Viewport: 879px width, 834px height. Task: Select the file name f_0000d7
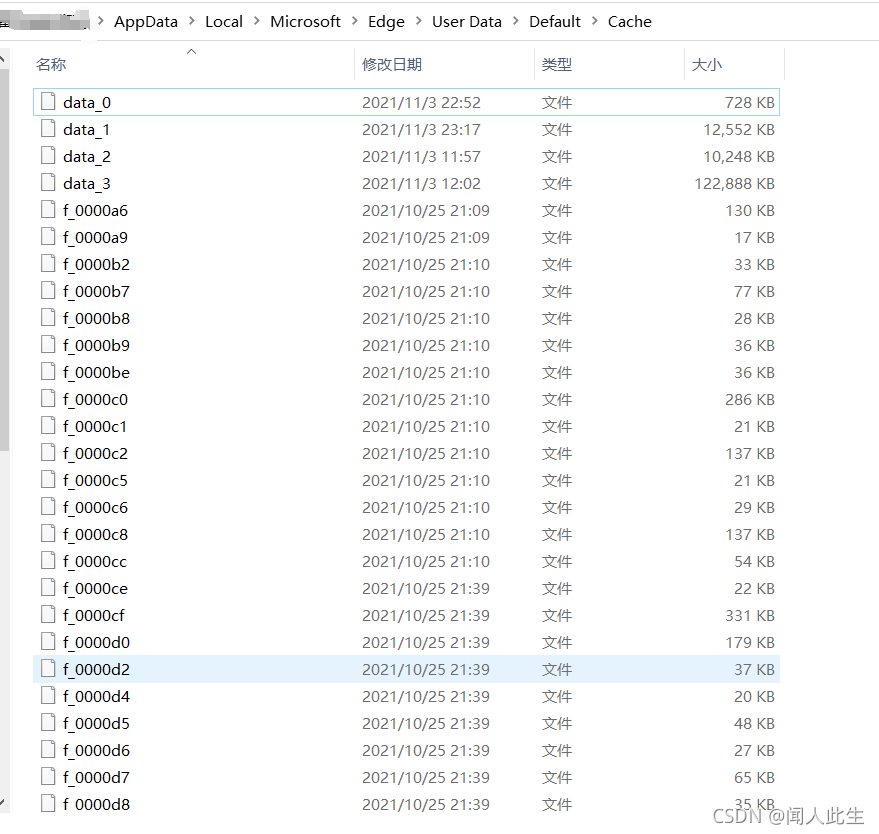point(96,777)
